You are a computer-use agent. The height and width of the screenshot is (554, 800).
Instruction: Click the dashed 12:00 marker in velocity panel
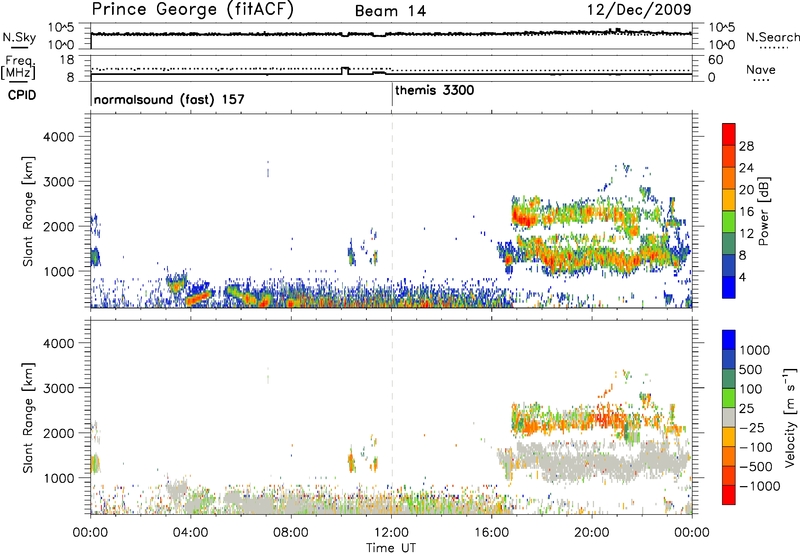tap(391, 417)
